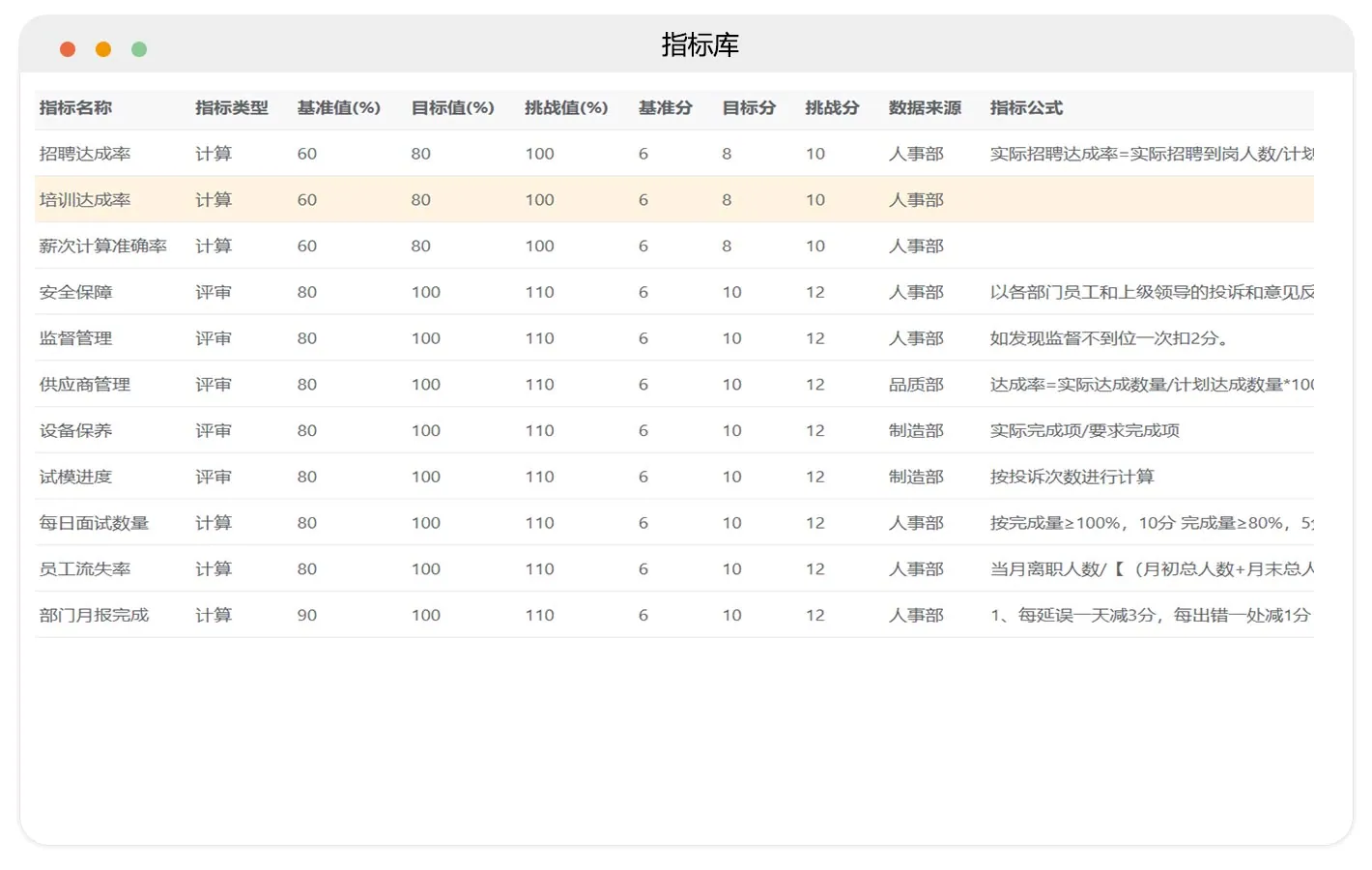Click the formula 实际完成项/要求完成项
1372x870 pixels.
(1085, 431)
